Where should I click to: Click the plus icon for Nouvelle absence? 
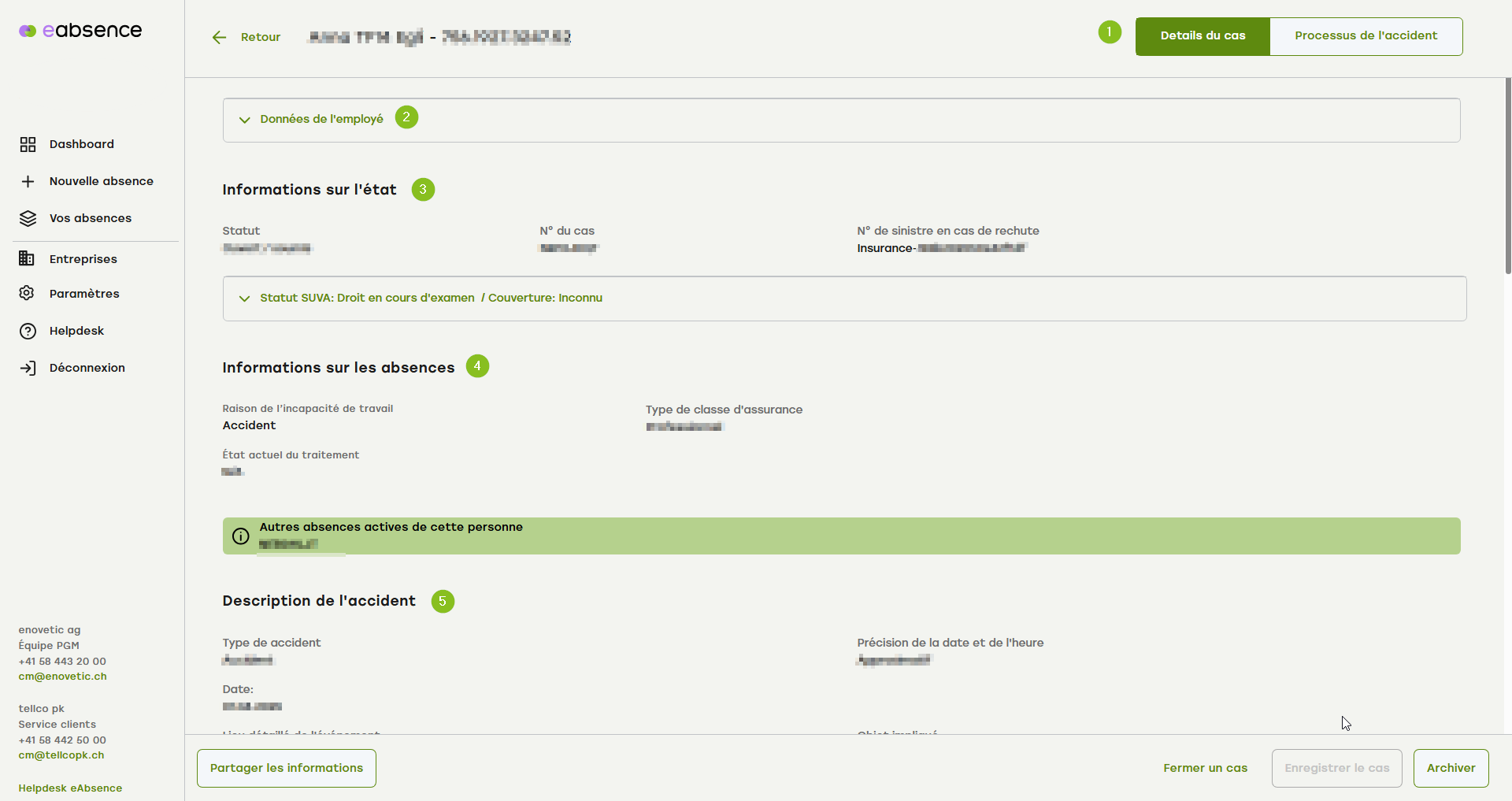pos(28,181)
